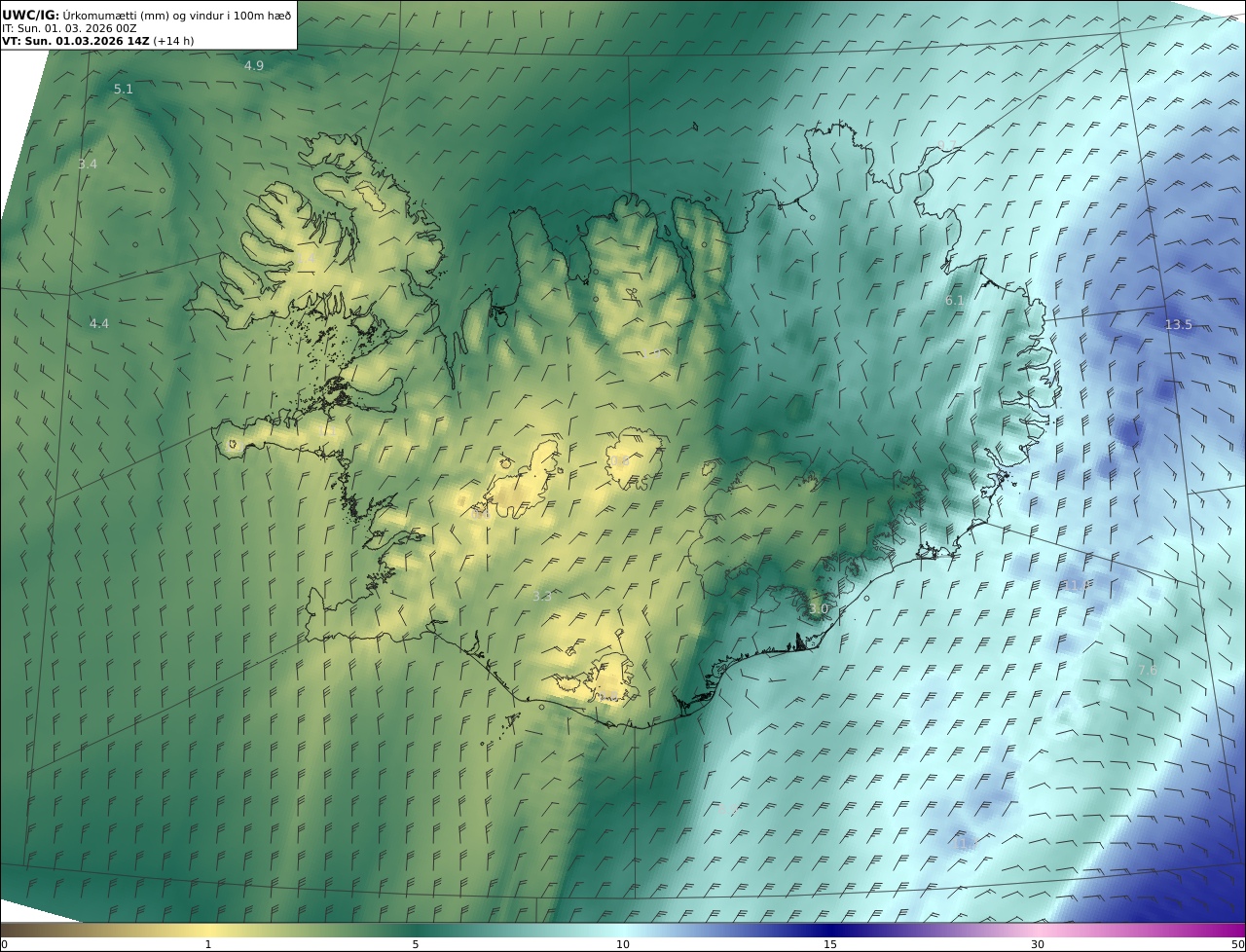
Task: Click the 0.8 value label on the central glacier
Action: [x=619, y=460]
